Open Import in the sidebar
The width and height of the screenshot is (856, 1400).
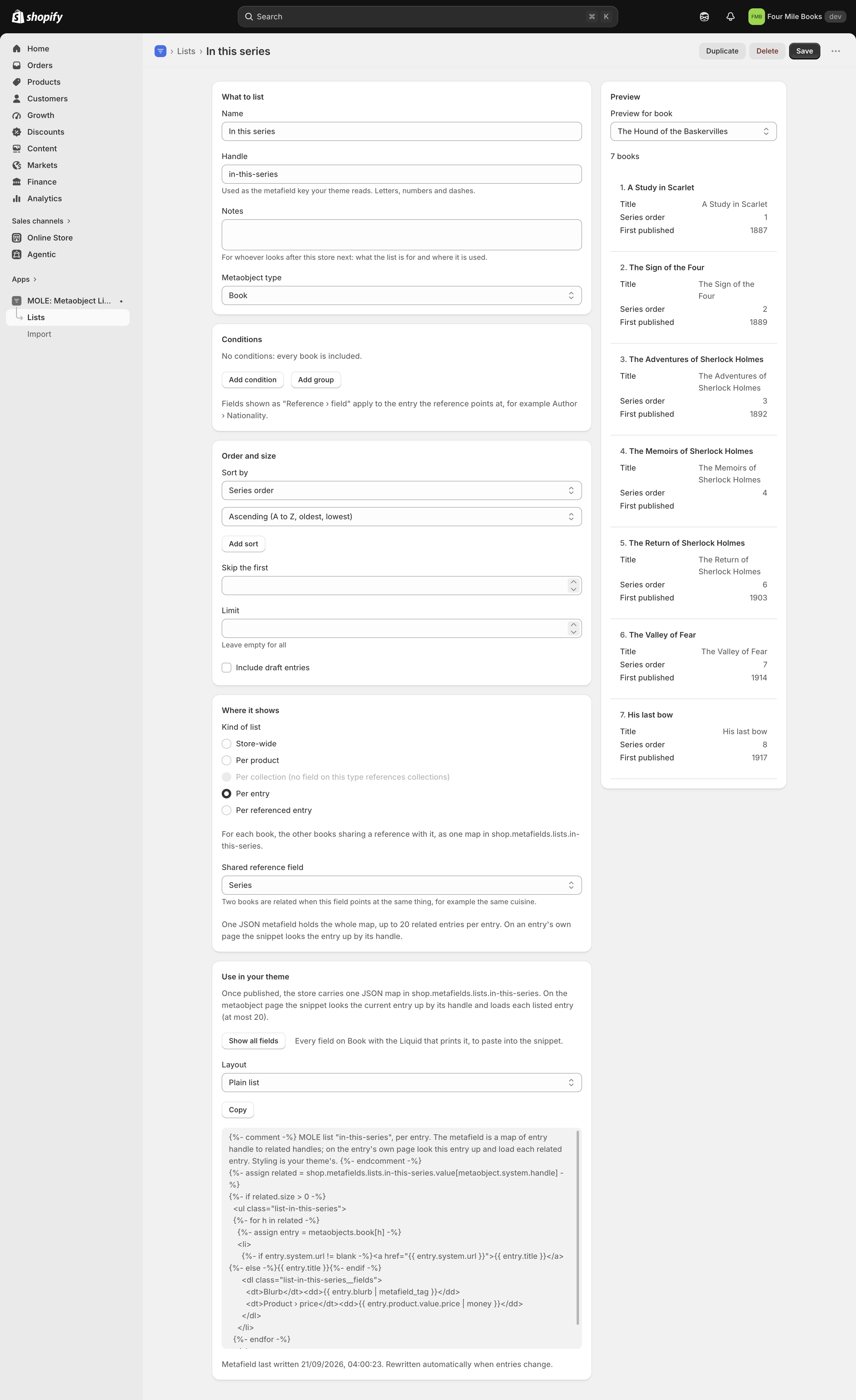pos(67,334)
